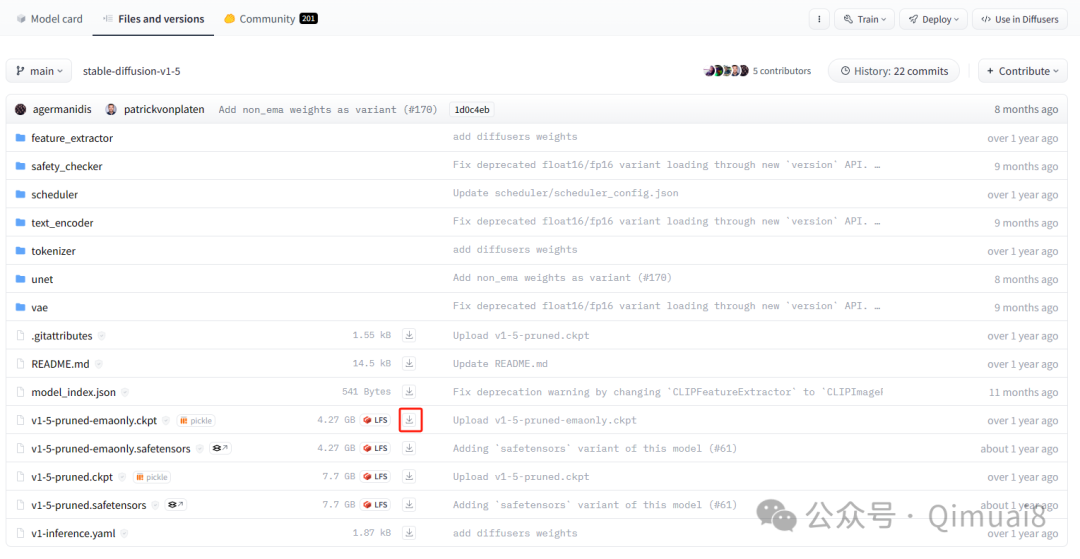Download v1-inference.yaml file

[409, 533]
